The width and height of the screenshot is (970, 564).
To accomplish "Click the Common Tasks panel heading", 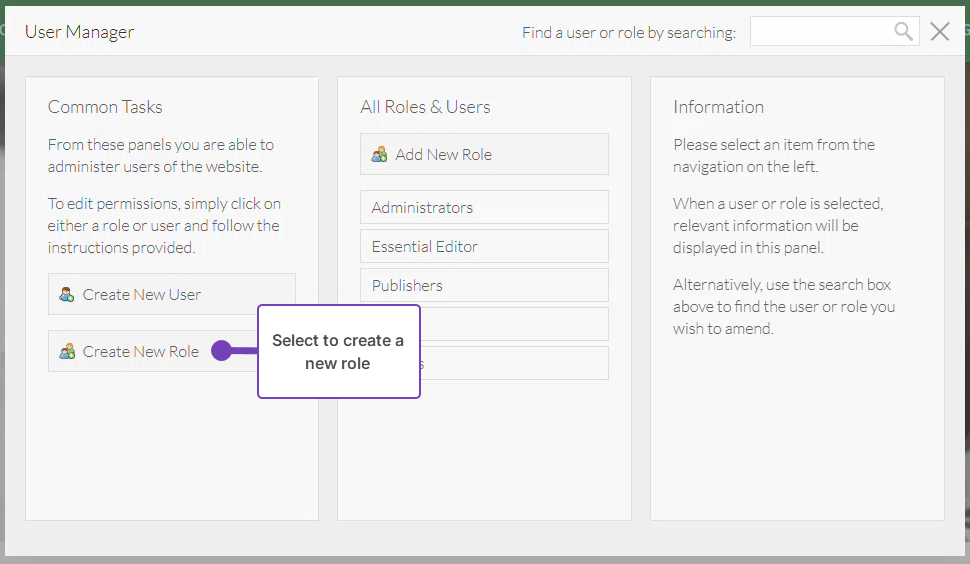I will pos(105,107).
